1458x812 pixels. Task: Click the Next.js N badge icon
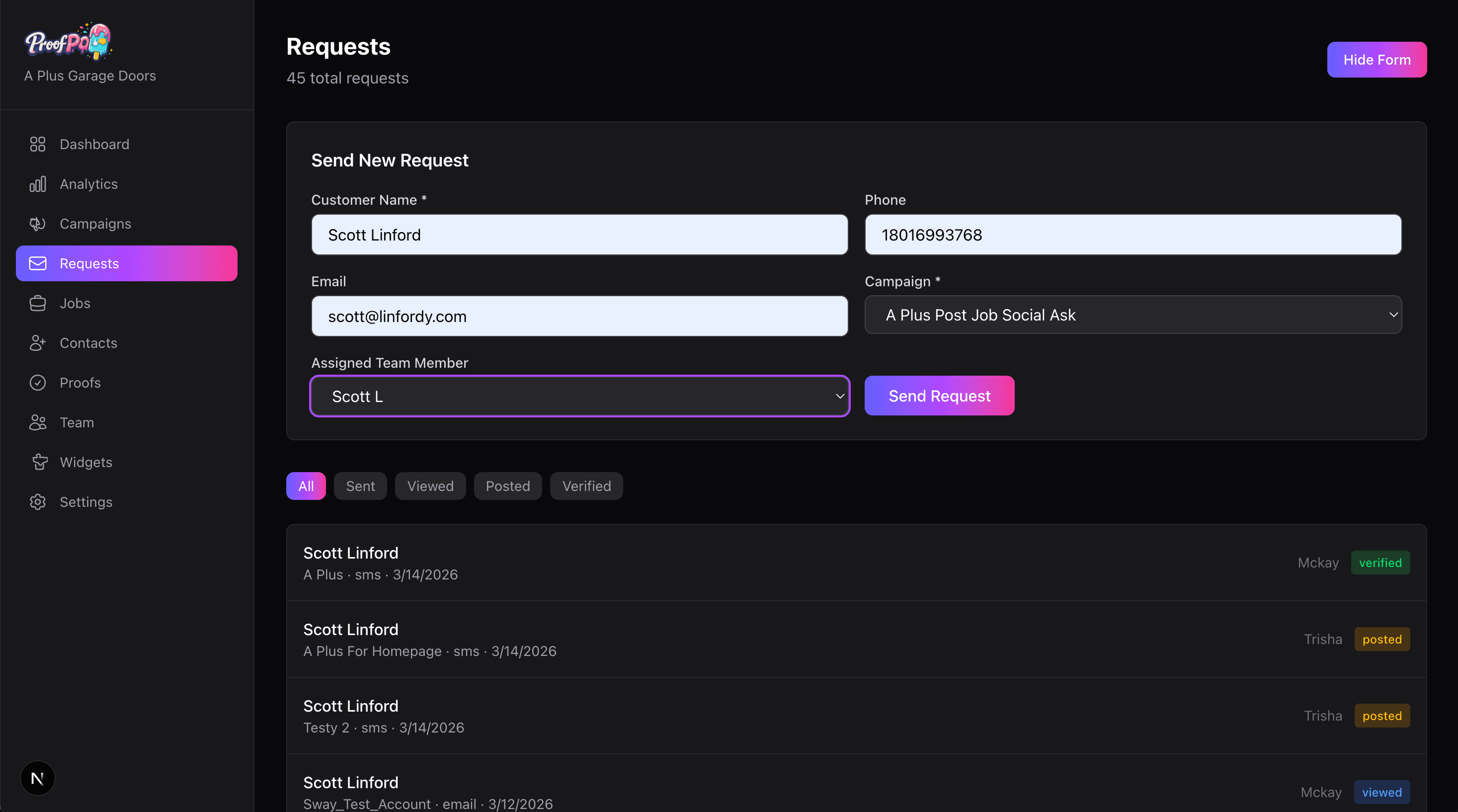tap(37, 778)
